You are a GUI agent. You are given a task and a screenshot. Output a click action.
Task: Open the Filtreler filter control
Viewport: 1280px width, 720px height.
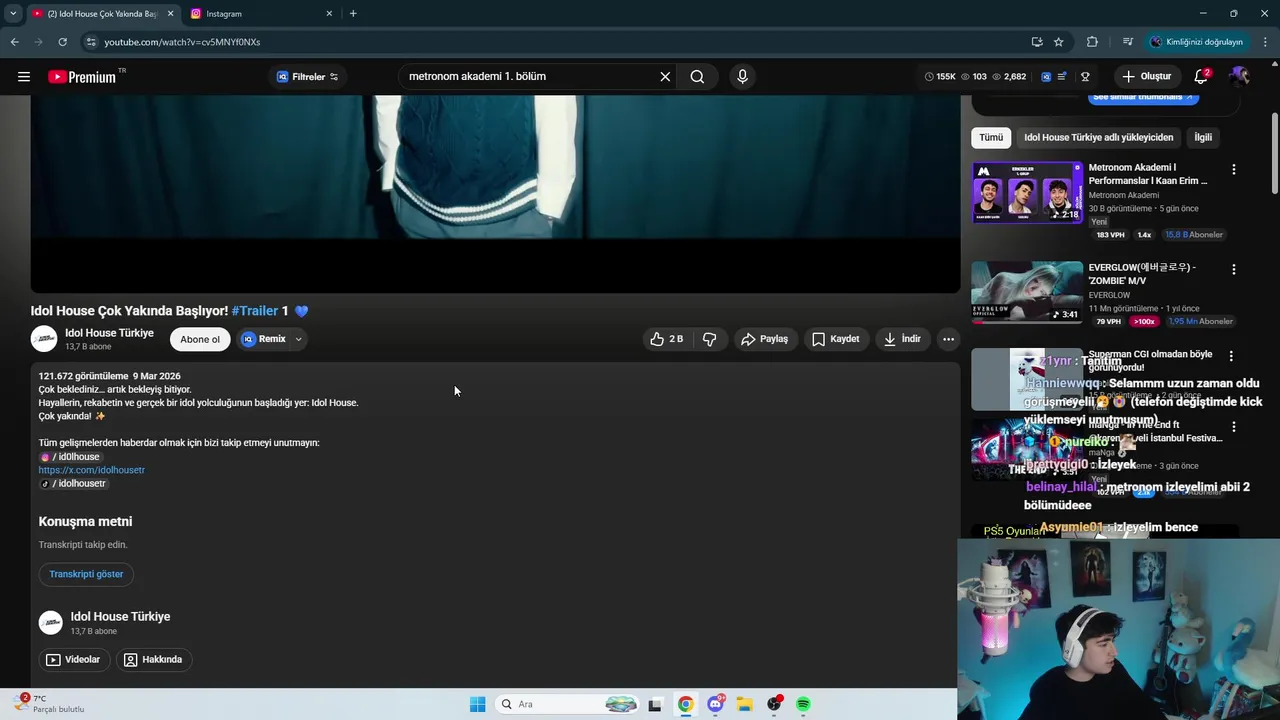308,77
